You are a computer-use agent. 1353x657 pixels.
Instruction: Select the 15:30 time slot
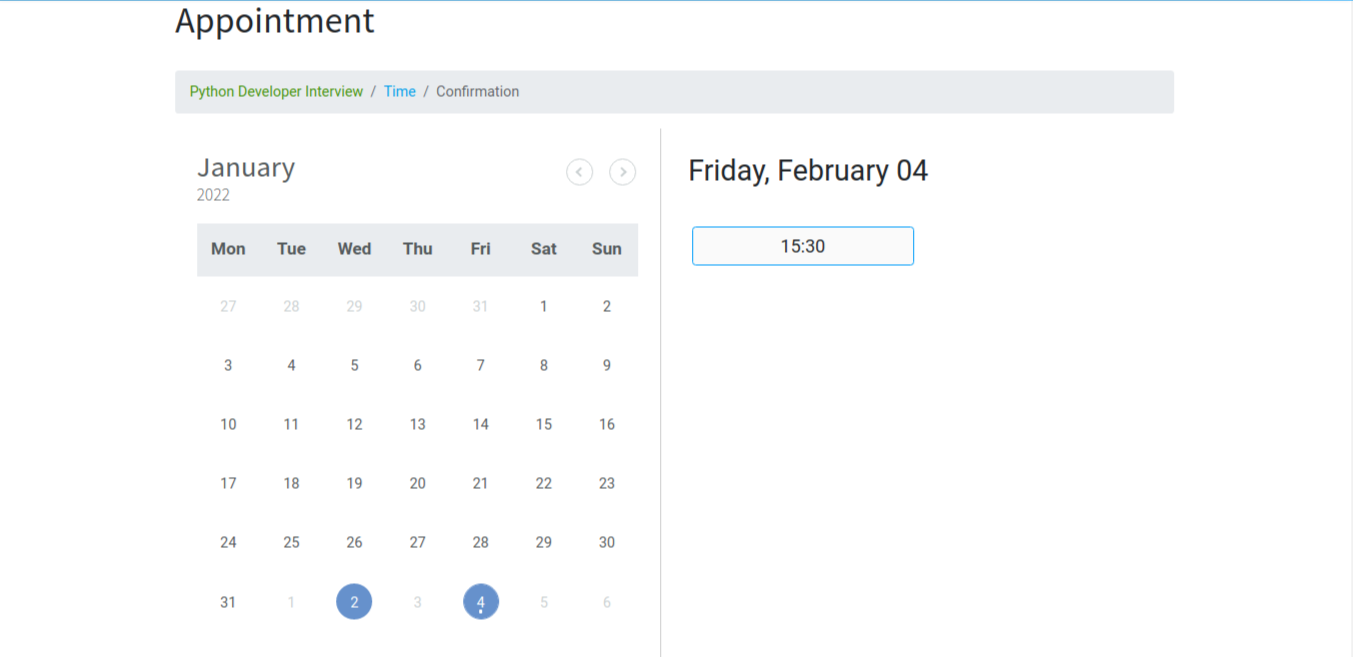[802, 246]
